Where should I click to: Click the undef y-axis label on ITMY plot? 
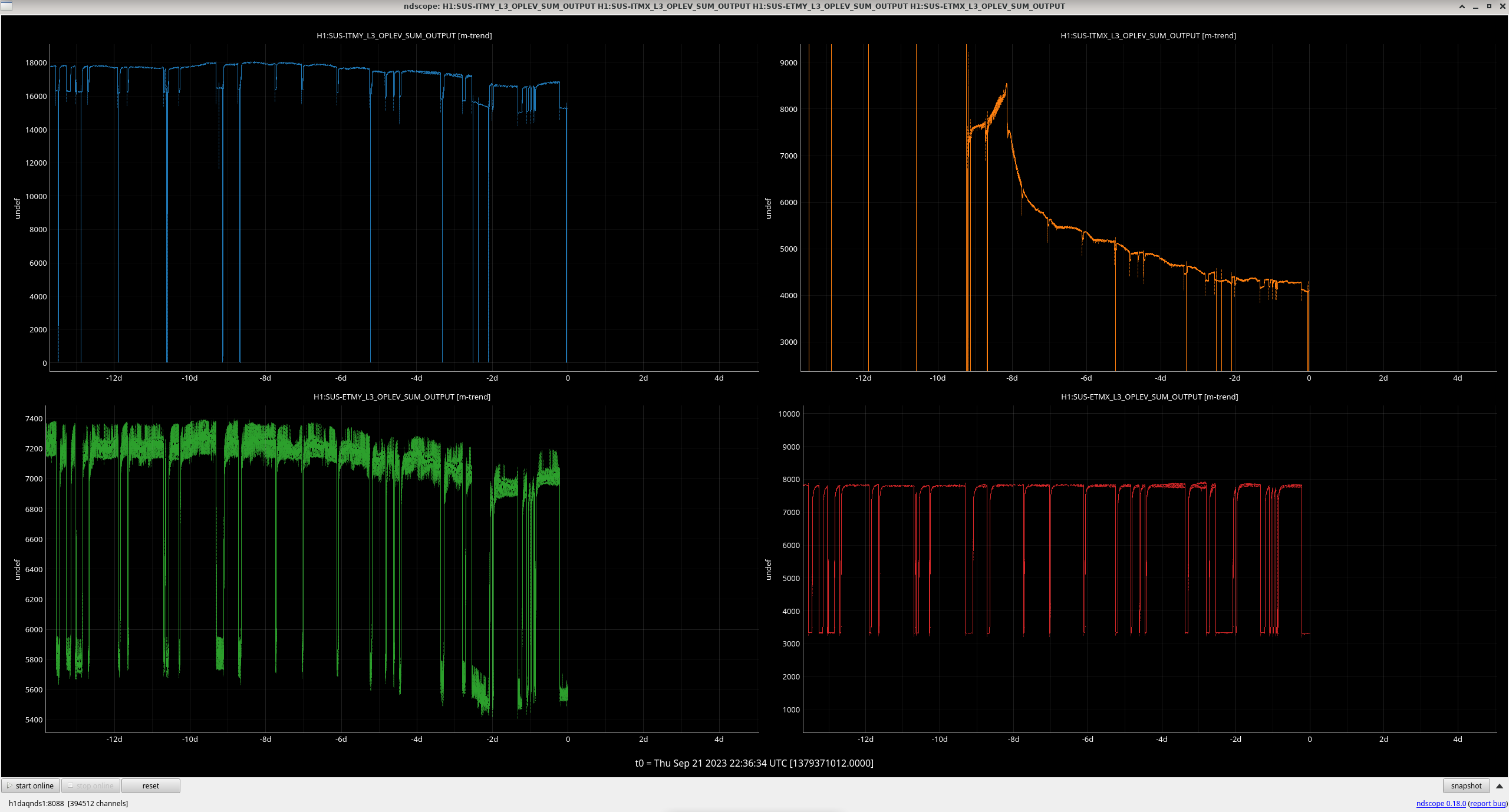[x=17, y=209]
